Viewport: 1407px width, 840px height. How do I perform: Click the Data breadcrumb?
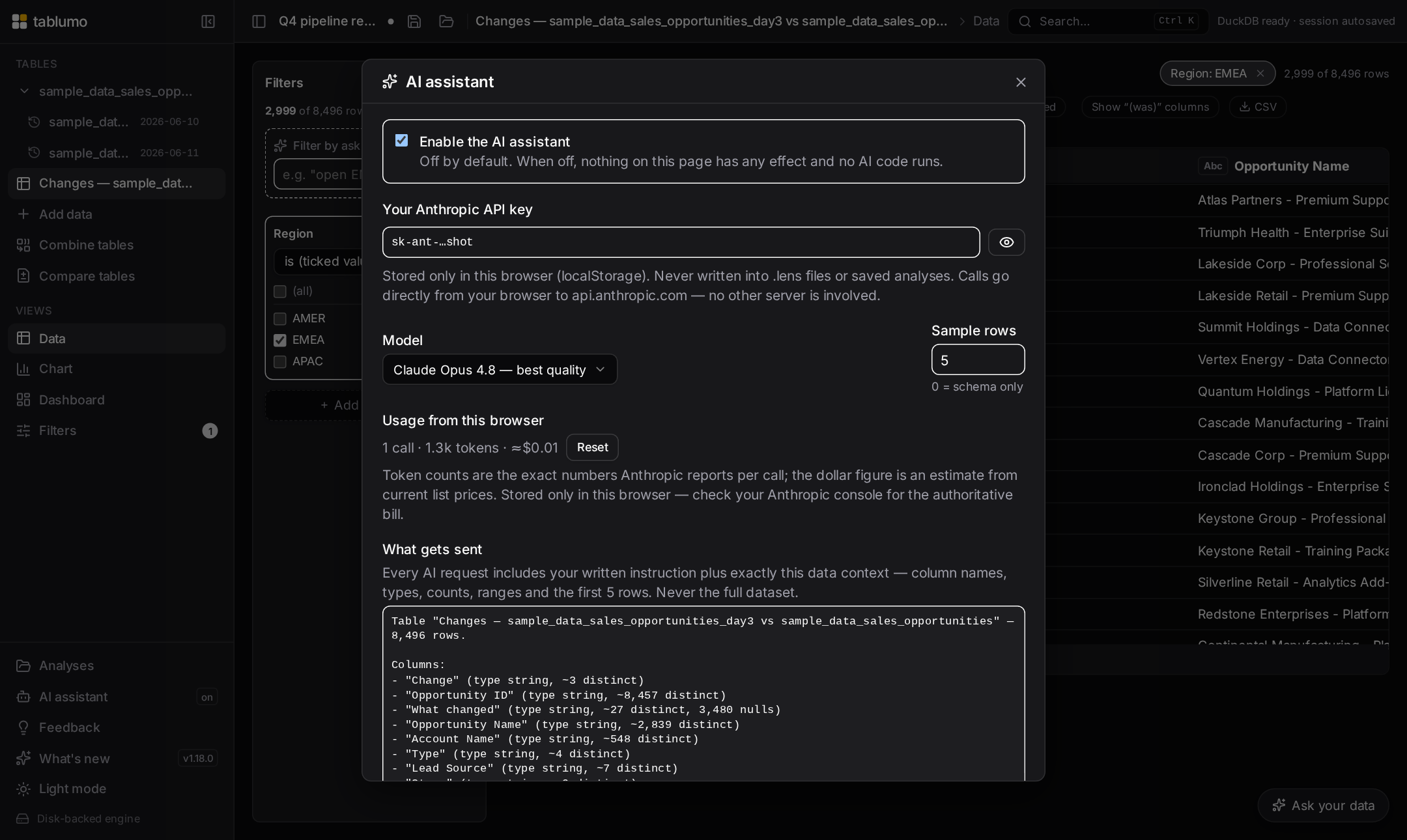tap(986, 21)
